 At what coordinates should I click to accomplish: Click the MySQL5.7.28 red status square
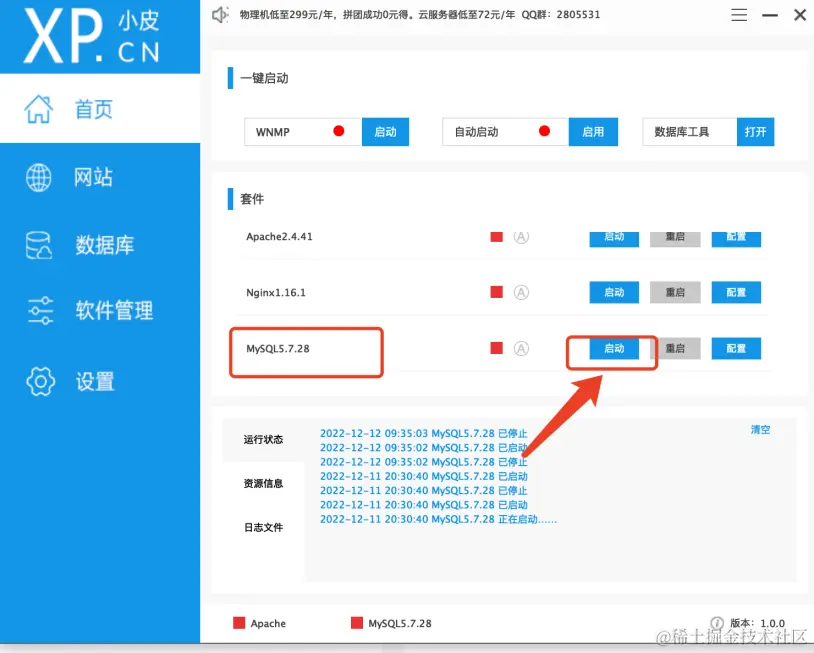click(497, 348)
